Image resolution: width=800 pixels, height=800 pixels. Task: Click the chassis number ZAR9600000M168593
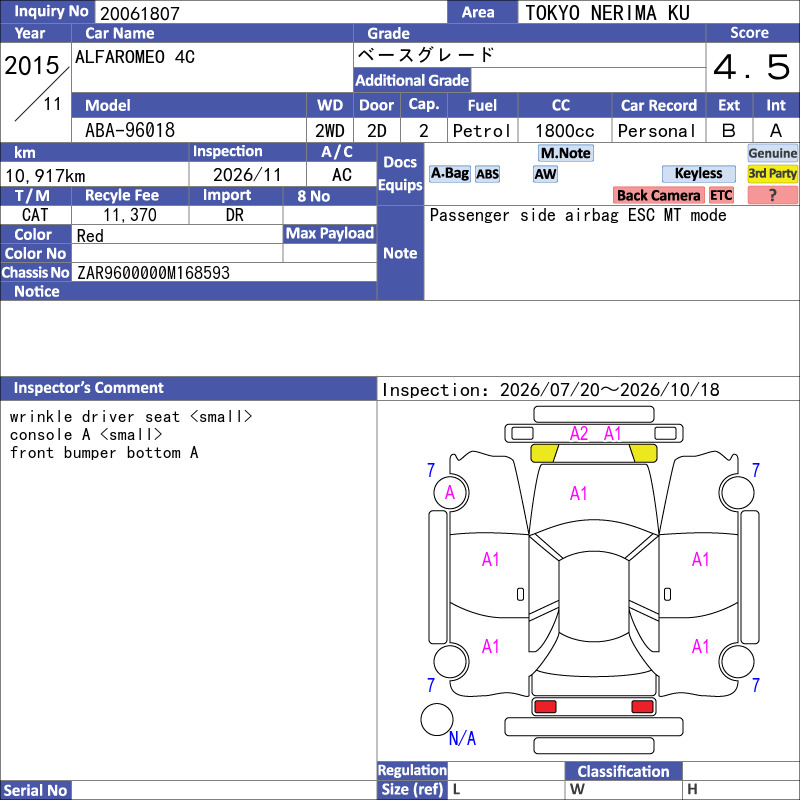pyautogui.click(x=153, y=273)
